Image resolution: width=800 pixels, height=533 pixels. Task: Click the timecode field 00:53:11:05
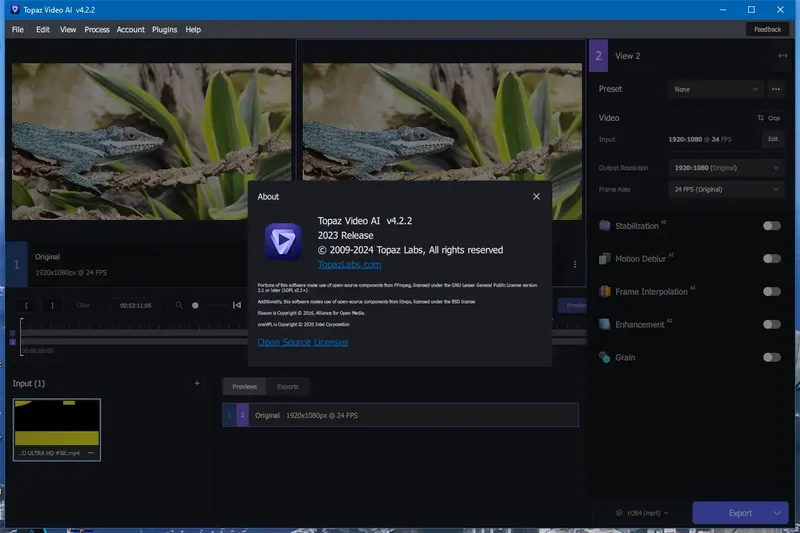pos(135,306)
